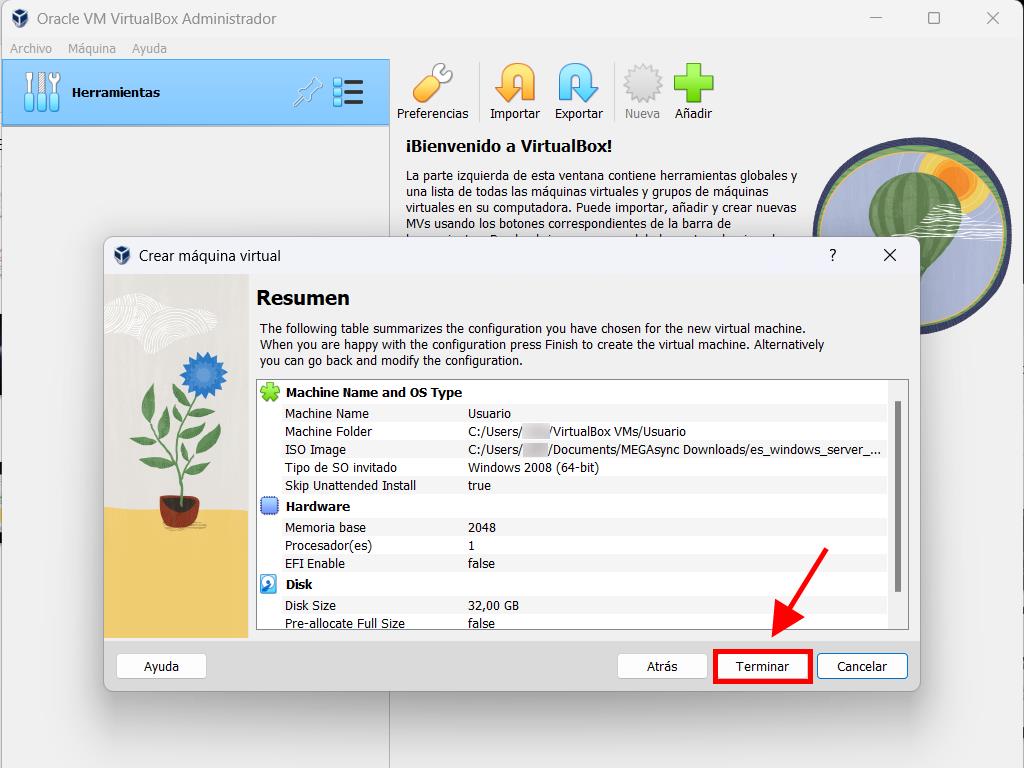Cancel the virtual machine wizard
This screenshot has width=1024, height=768.
[x=861, y=666]
